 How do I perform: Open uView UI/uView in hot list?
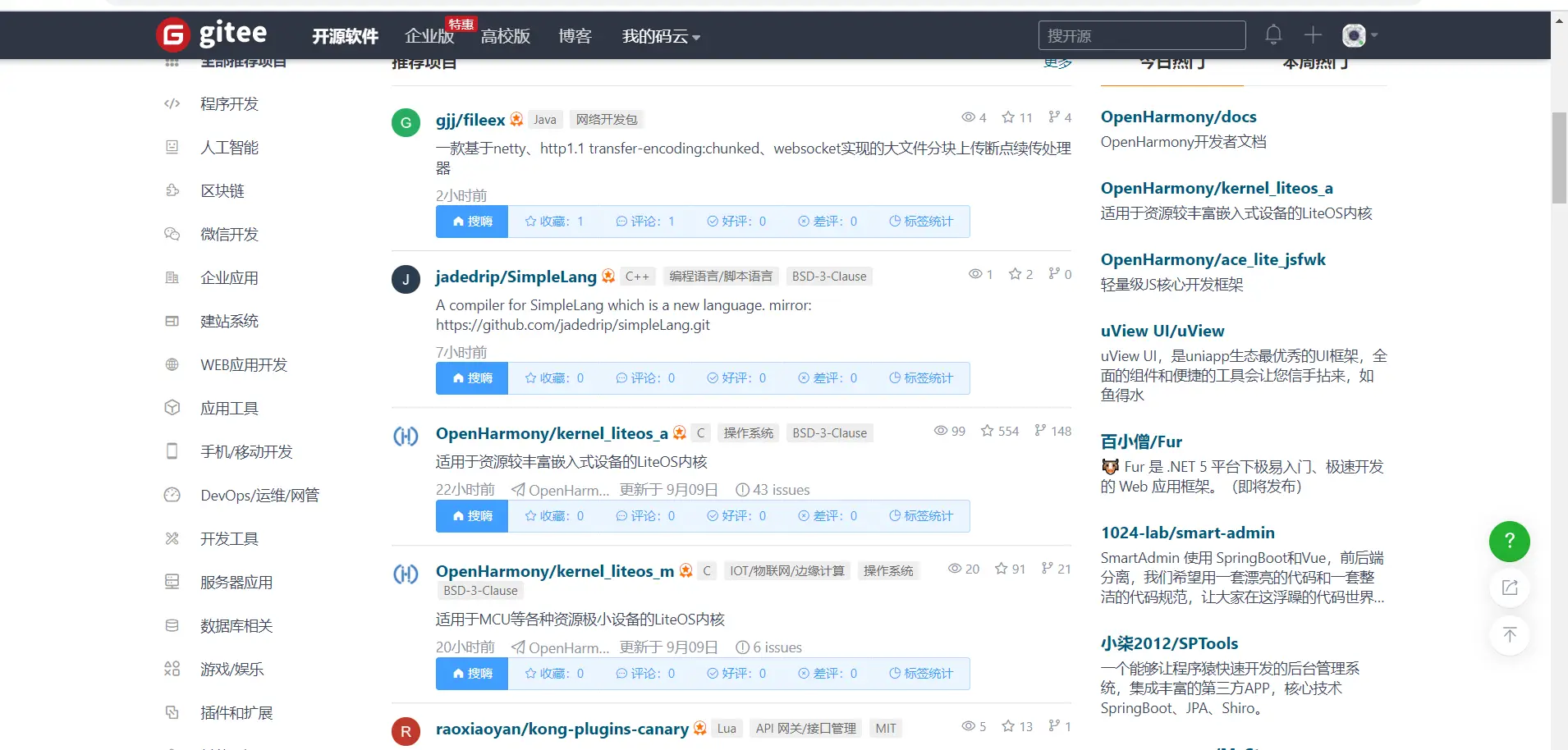click(x=1162, y=332)
